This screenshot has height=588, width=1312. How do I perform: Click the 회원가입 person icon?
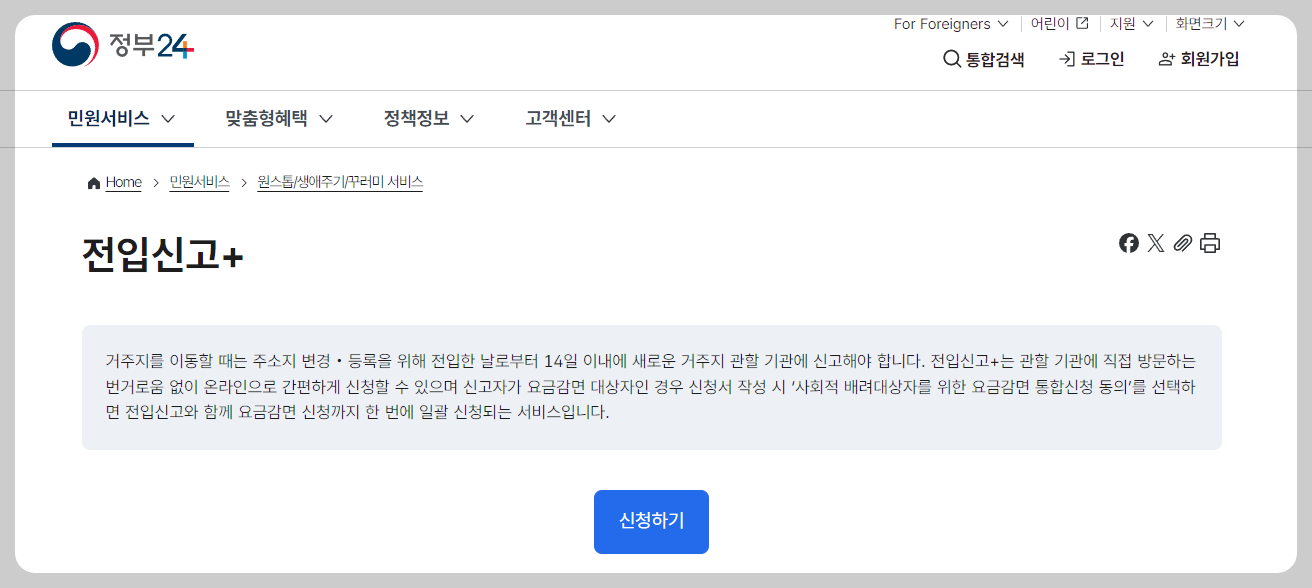tap(1166, 59)
